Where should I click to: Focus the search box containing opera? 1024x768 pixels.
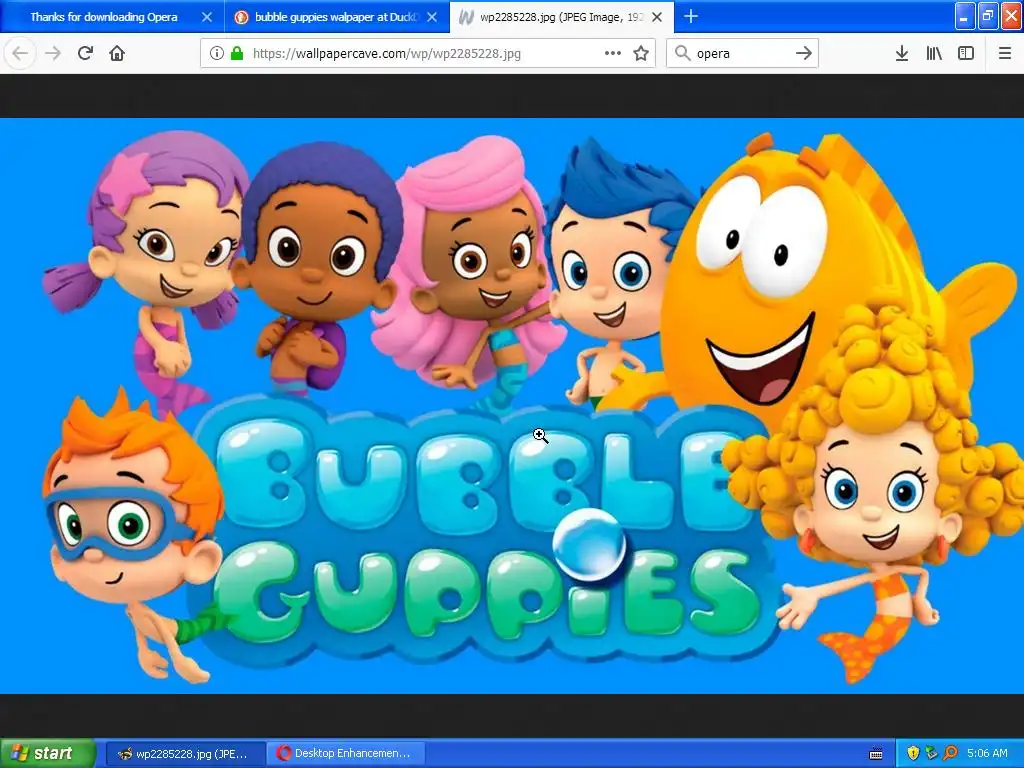pyautogui.click(x=741, y=54)
